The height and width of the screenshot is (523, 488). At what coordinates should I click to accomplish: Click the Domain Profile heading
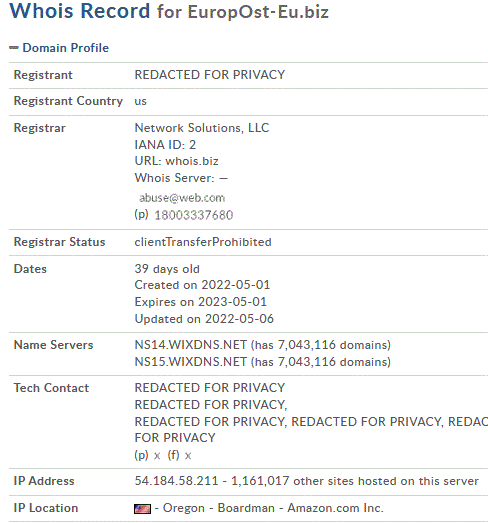(65, 48)
